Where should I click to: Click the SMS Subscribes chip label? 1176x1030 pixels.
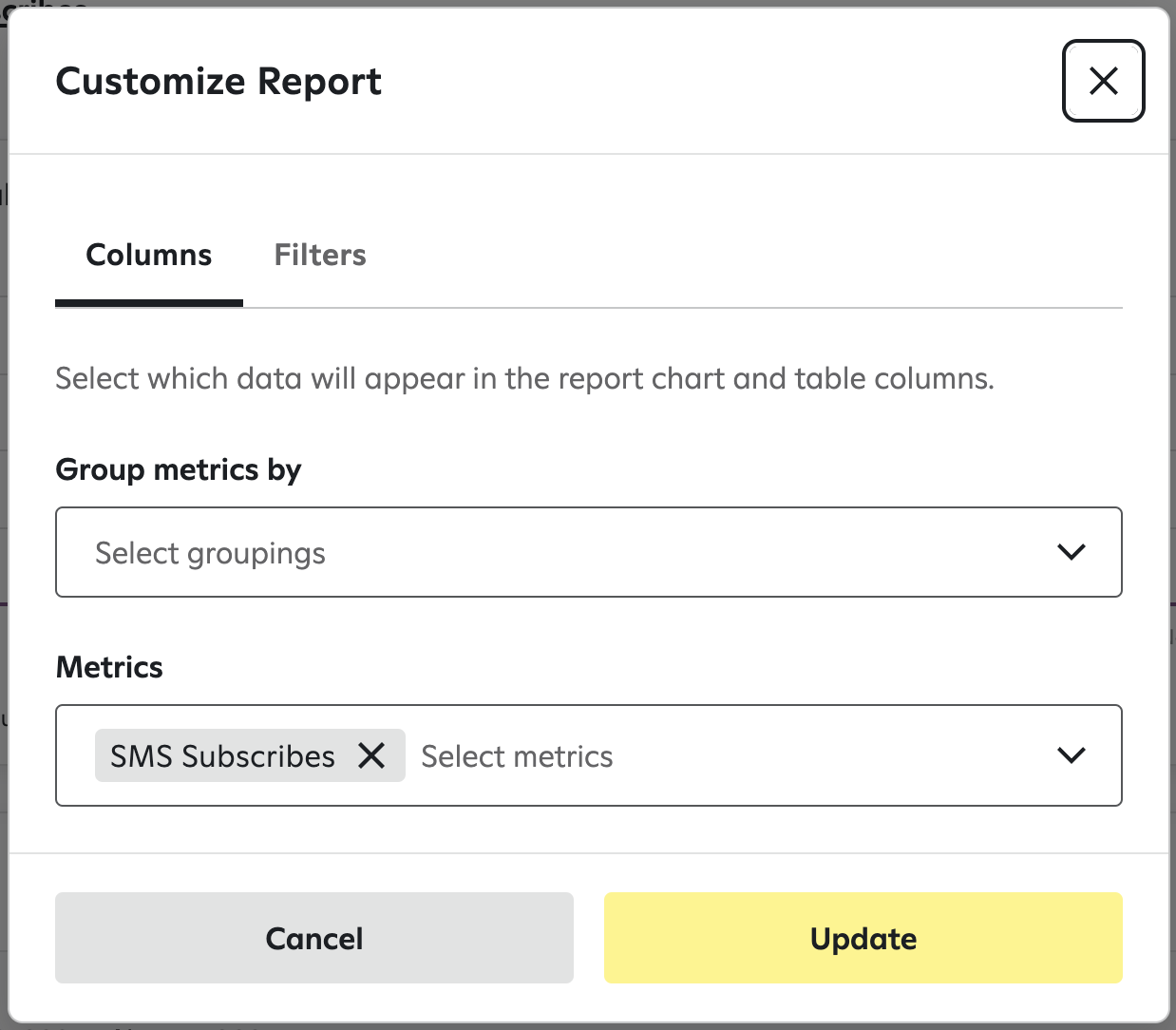tap(222, 756)
